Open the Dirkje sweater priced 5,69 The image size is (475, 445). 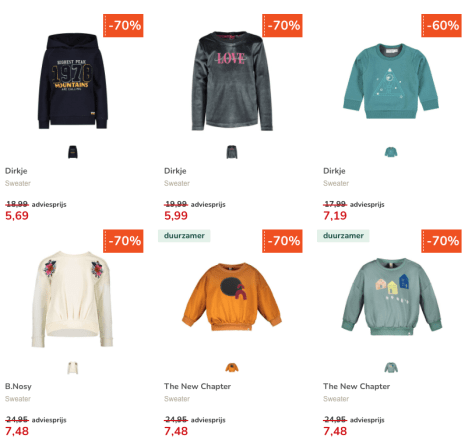(x=16, y=171)
